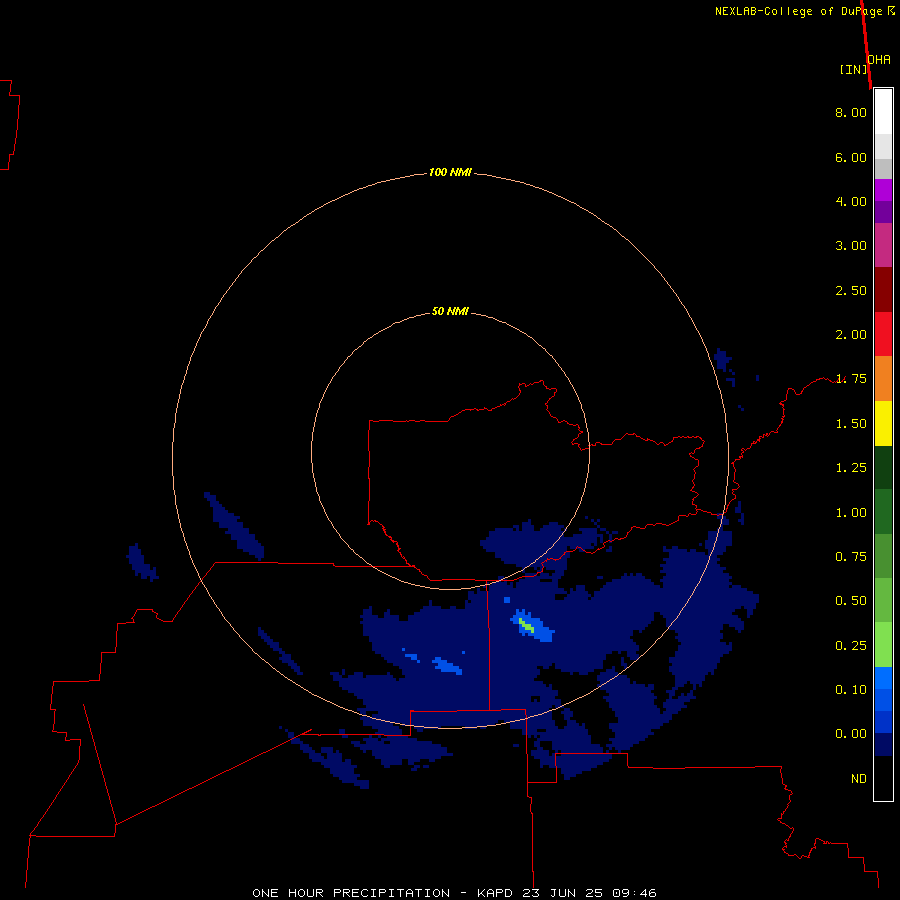
Task: Click the 1.25 legend value
Action: (851, 468)
